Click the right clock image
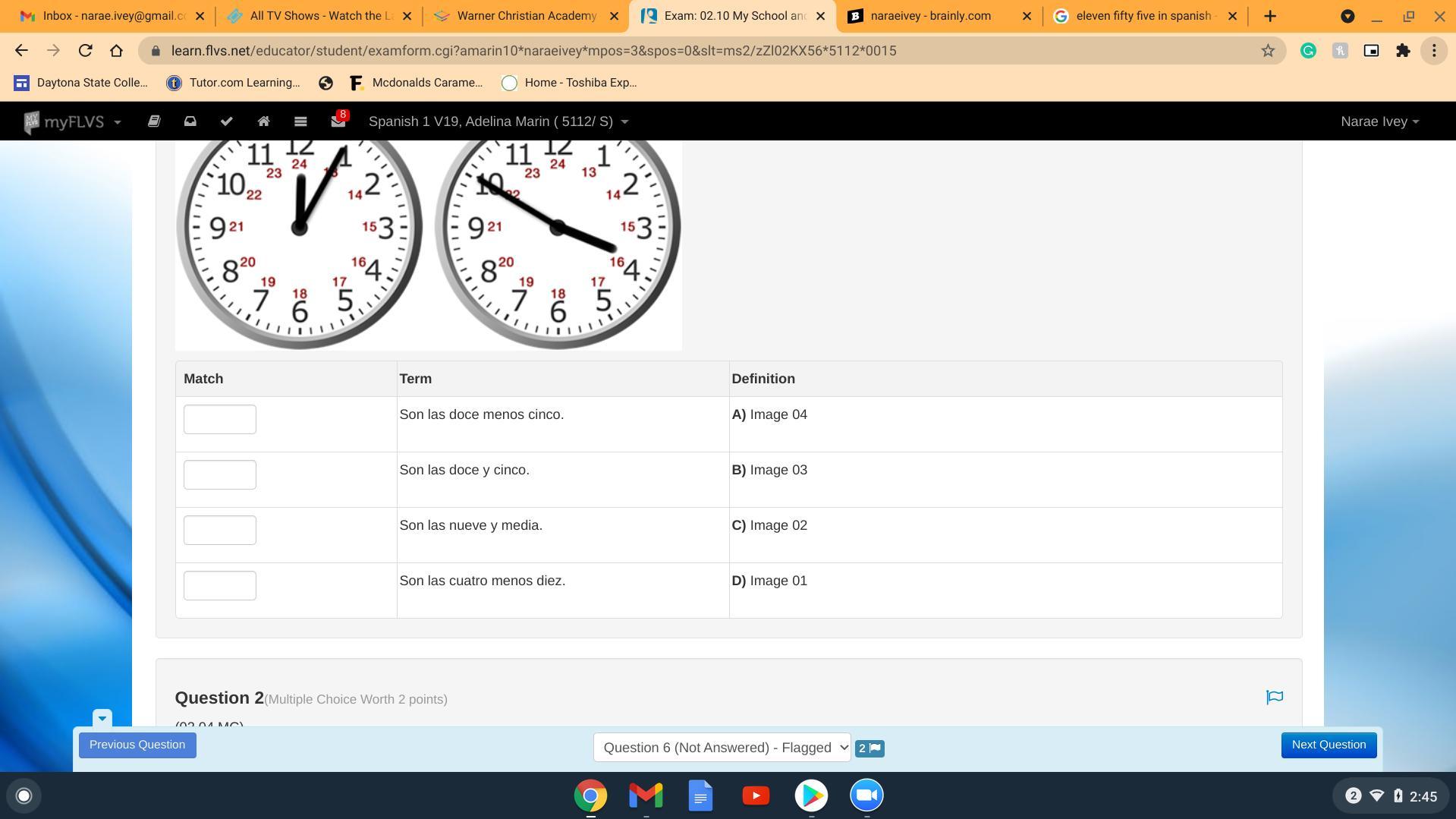This screenshot has width=1456, height=819. coord(558,244)
